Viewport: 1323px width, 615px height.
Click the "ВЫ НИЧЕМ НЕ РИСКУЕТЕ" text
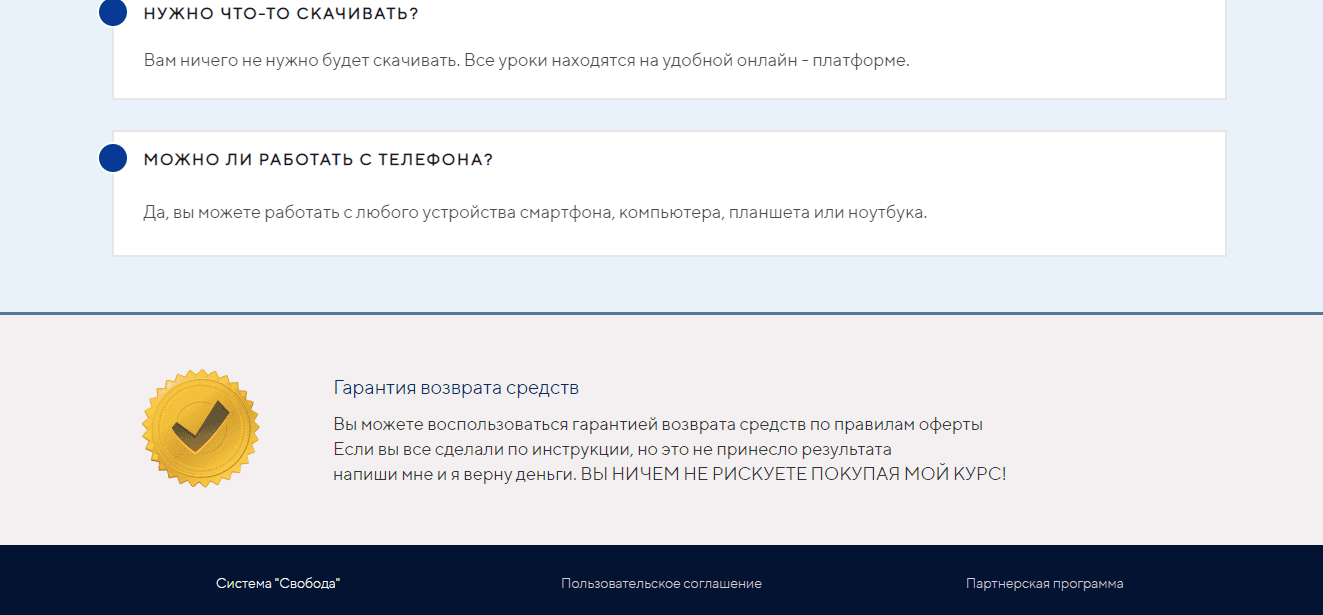pos(793,474)
